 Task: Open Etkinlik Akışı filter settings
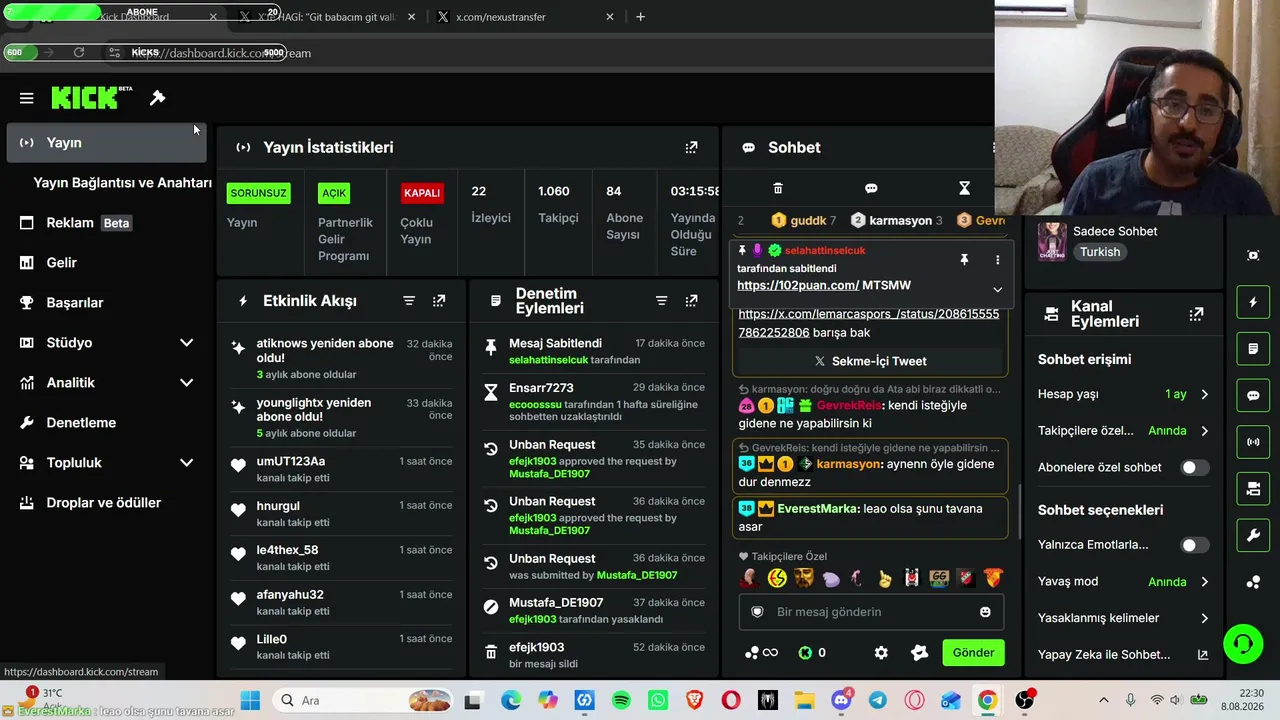(409, 301)
